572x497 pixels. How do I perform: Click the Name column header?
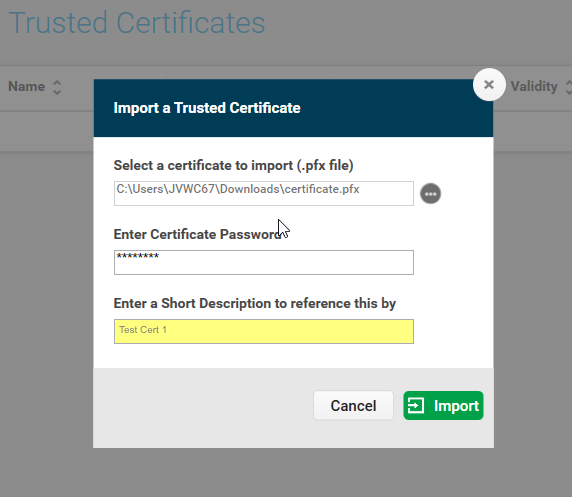pos(27,86)
